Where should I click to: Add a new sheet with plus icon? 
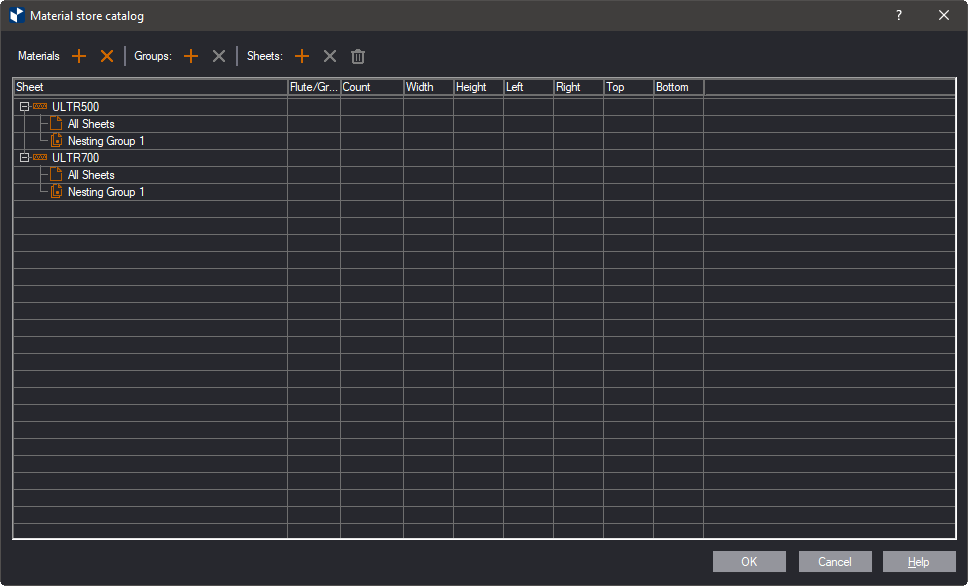pyautogui.click(x=302, y=57)
